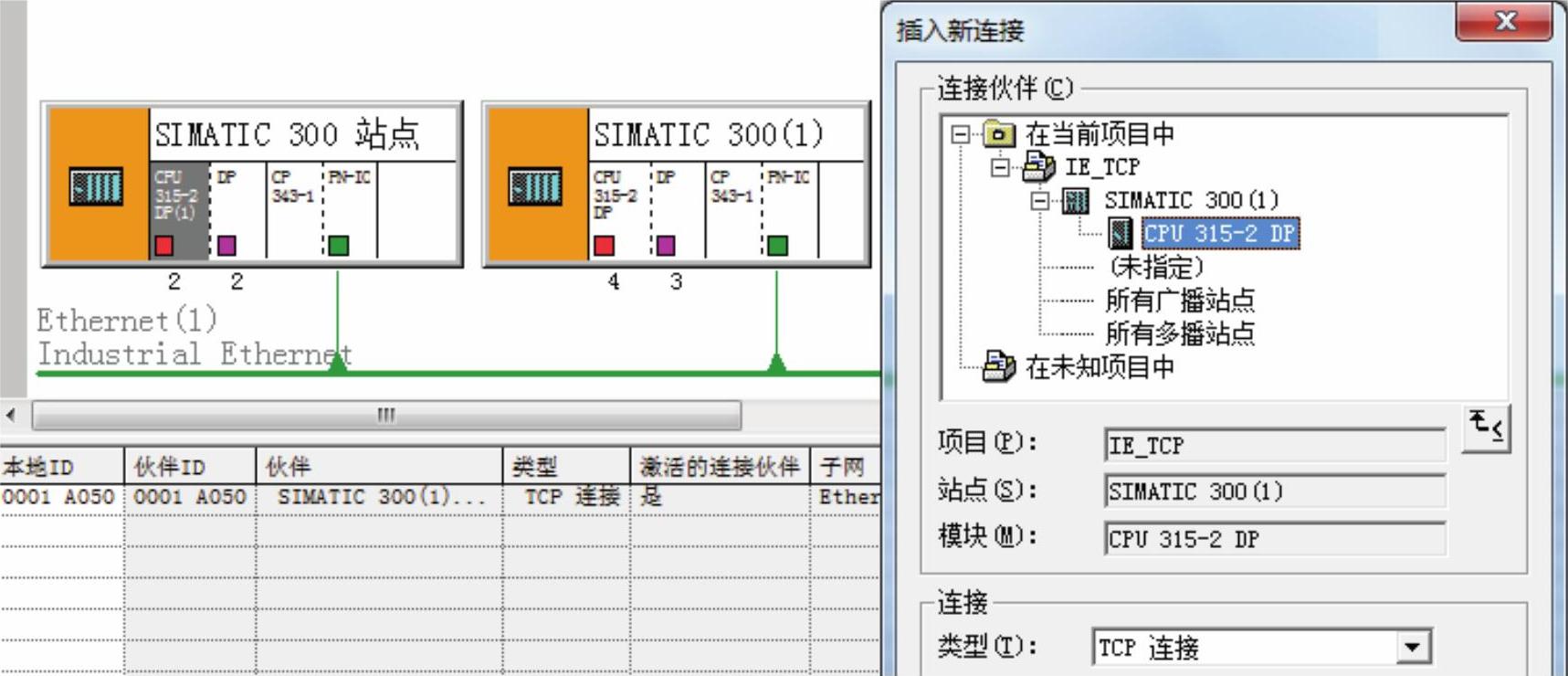Select (未指定) as the connection partner
The height and width of the screenshot is (676, 1568).
pyautogui.click(x=1155, y=268)
